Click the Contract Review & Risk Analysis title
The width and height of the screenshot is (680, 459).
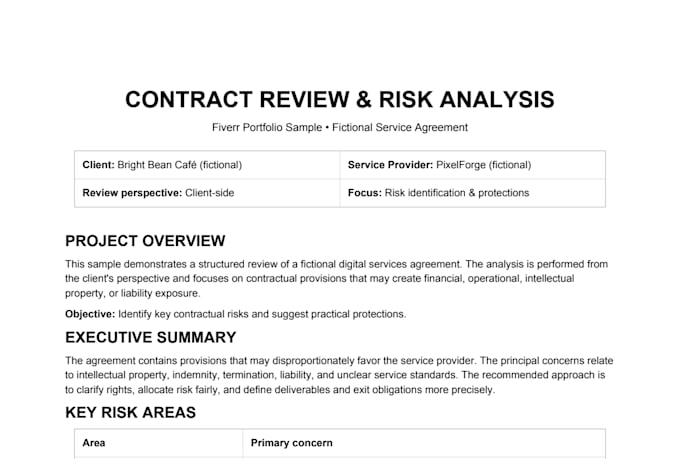point(340,99)
